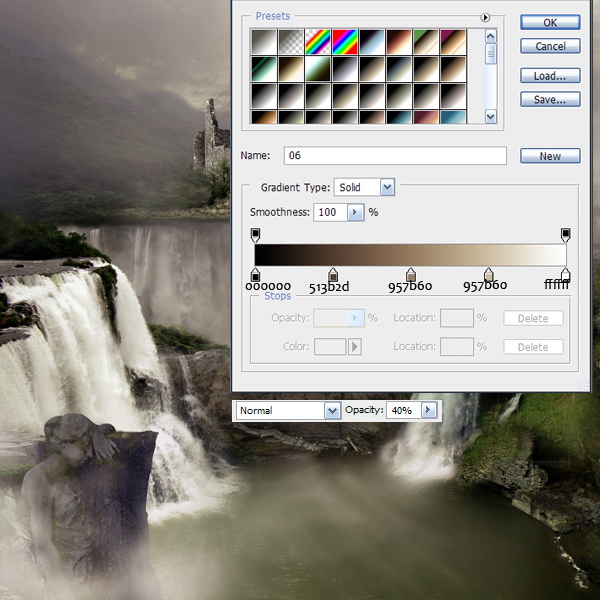600x600 pixels.
Task: Click the left opacity stop above gradient bar
Action: [x=255, y=234]
